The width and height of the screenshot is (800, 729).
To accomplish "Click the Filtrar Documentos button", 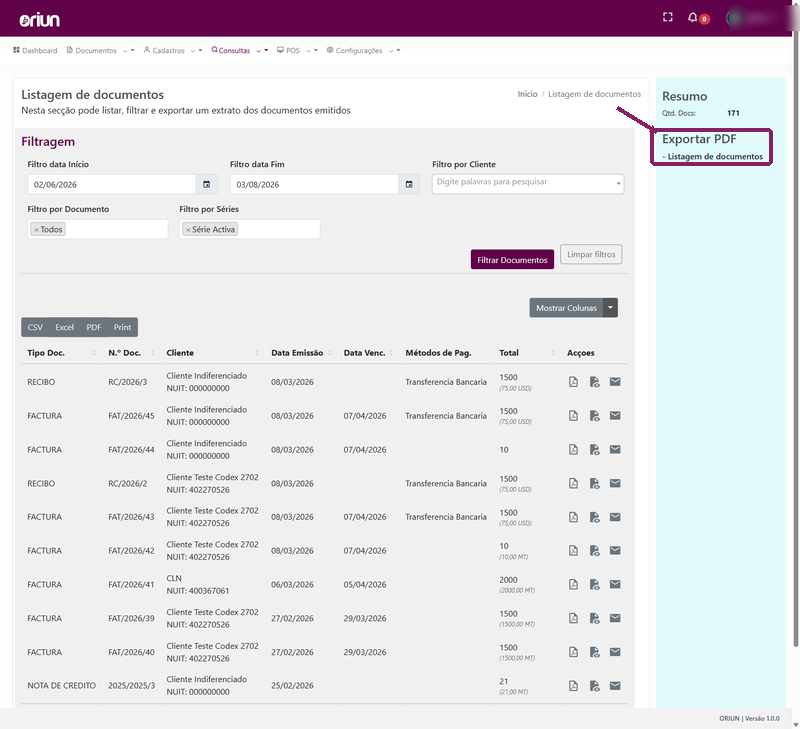I will click(x=512, y=260).
